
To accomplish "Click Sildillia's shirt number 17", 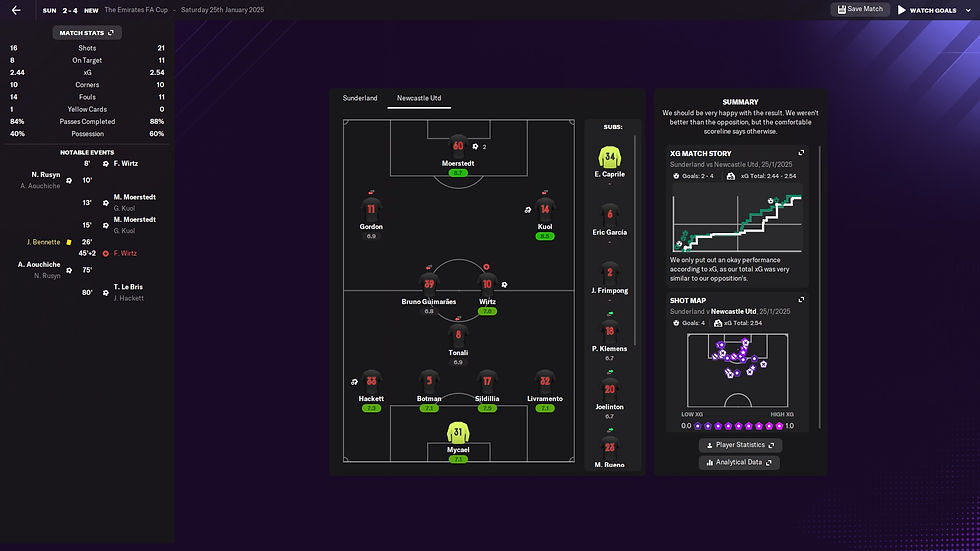I will [x=487, y=381].
